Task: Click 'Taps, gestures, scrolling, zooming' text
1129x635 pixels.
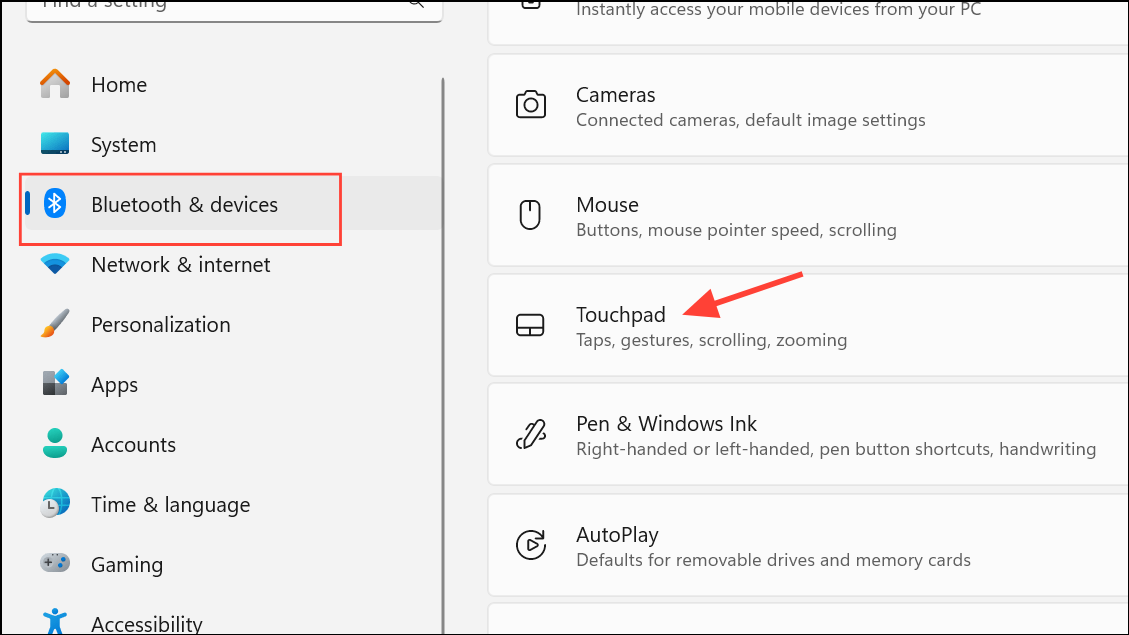Action: 711,340
